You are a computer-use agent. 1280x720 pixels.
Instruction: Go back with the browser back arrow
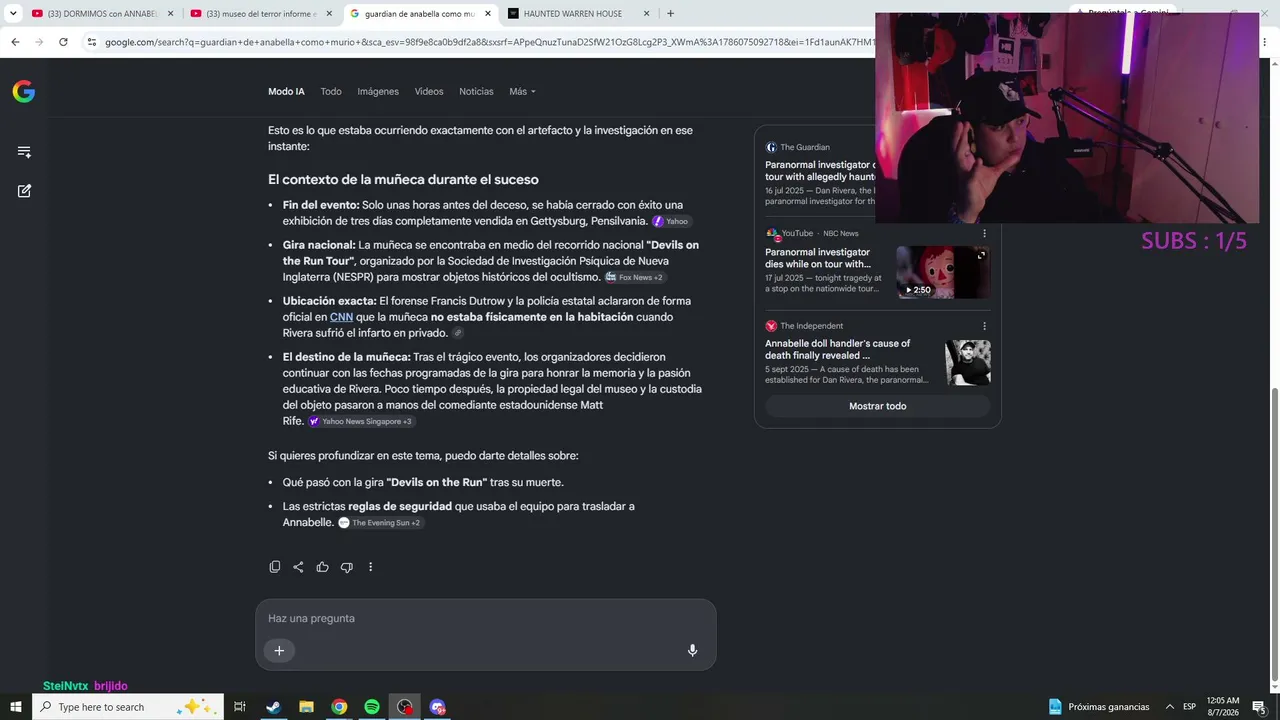pos(15,42)
